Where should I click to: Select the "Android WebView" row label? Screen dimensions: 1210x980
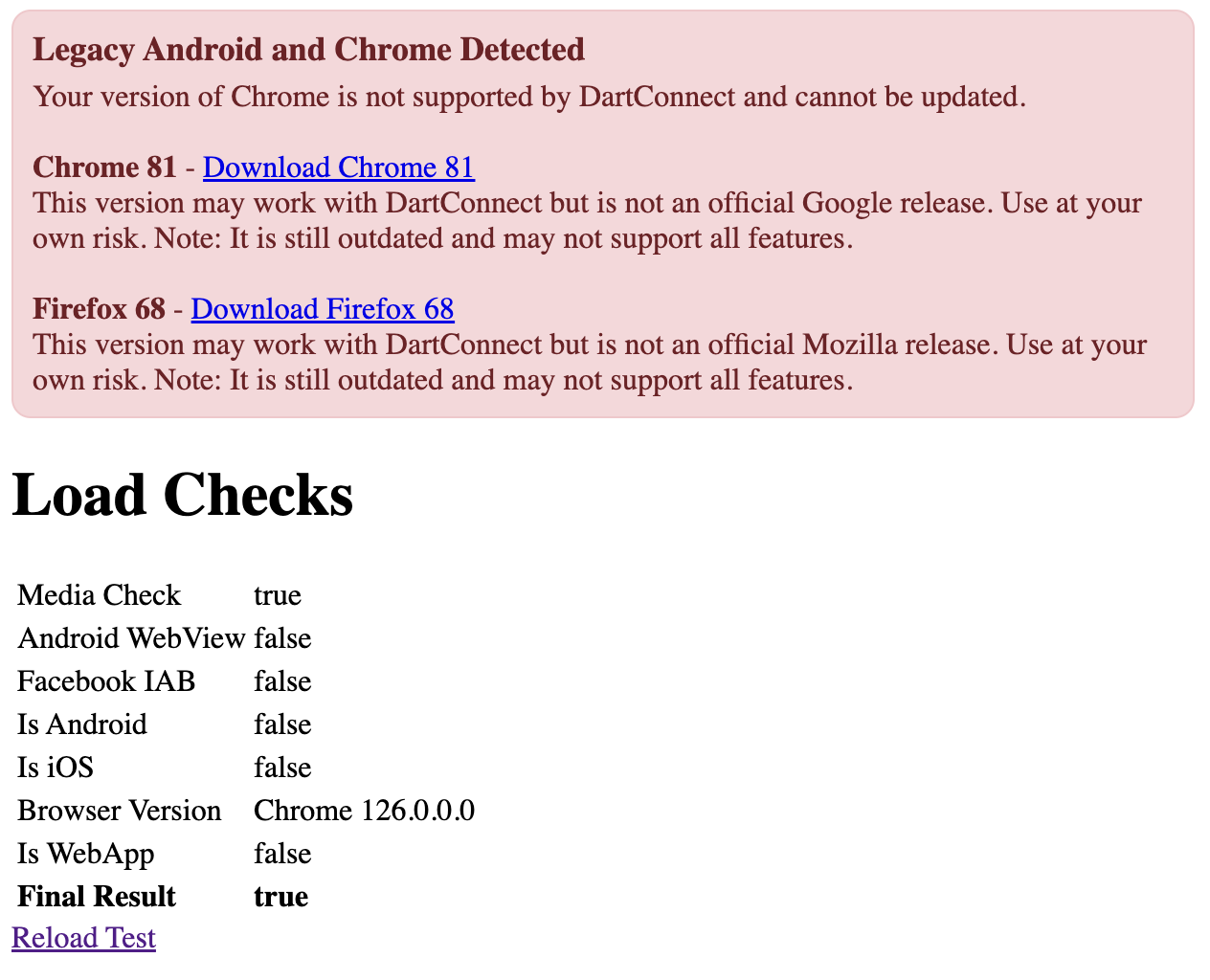click(131, 638)
